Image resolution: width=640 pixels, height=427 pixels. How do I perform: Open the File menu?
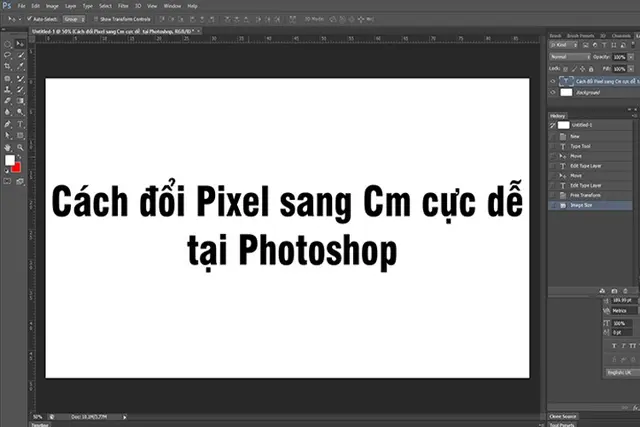22,6
